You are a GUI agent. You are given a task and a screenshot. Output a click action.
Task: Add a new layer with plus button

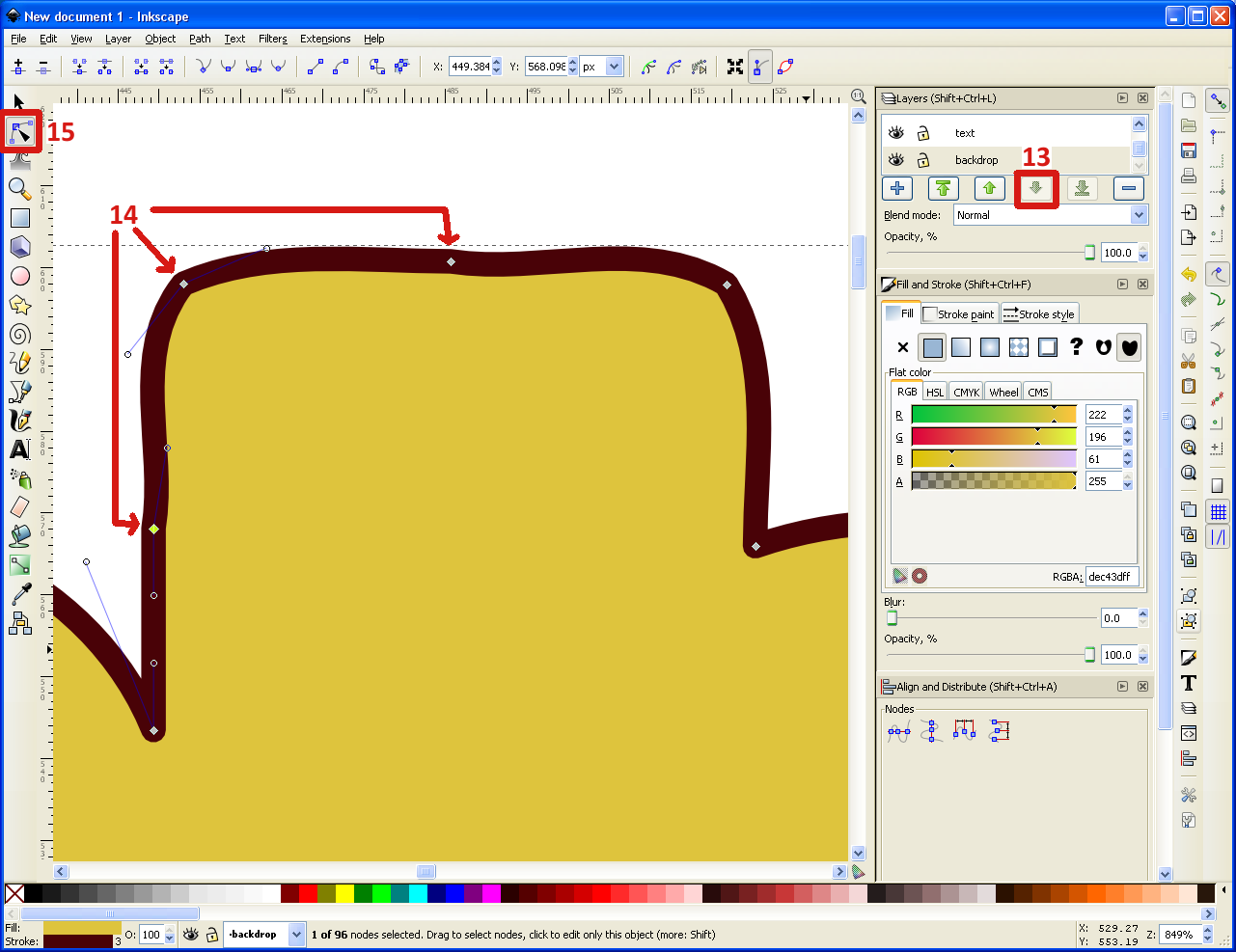click(x=896, y=188)
